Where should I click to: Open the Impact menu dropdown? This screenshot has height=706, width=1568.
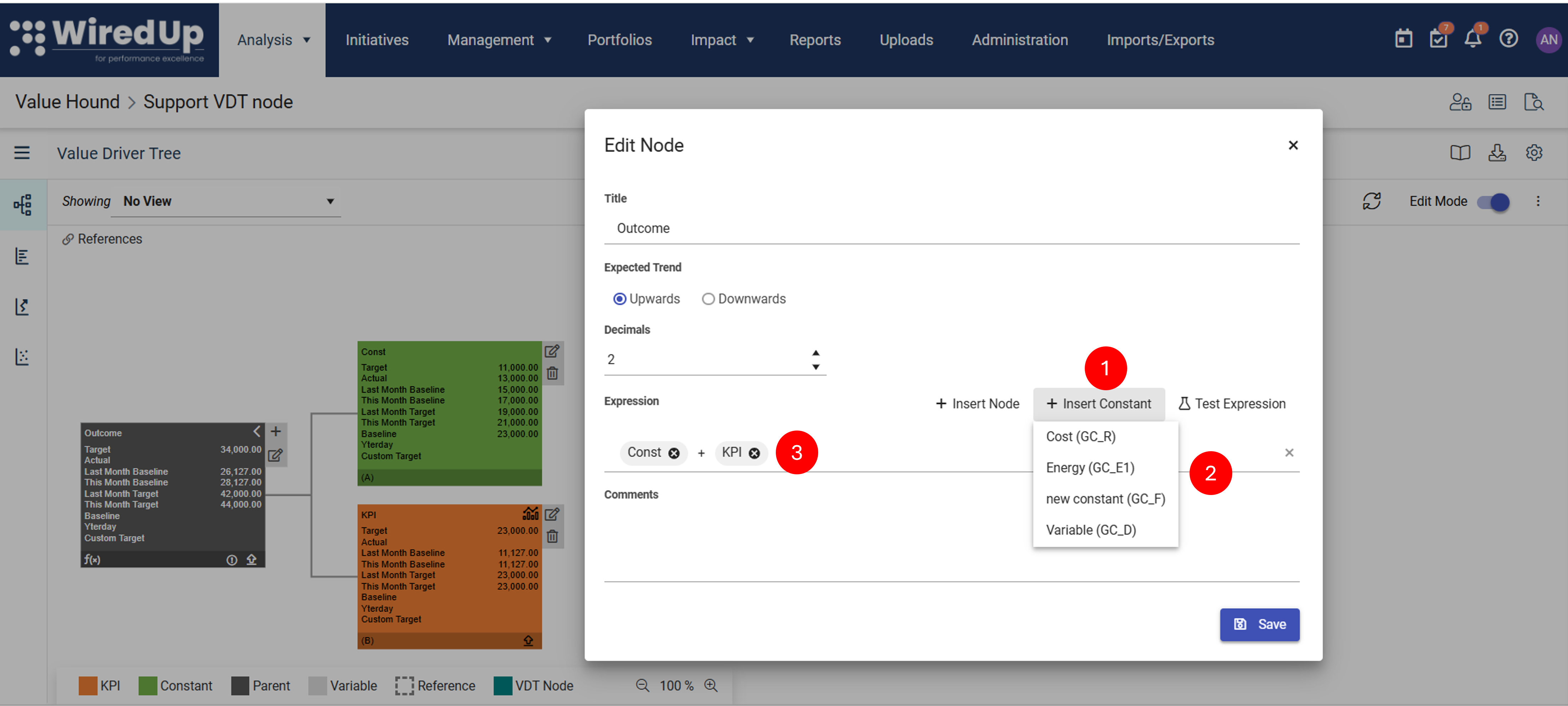click(722, 40)
